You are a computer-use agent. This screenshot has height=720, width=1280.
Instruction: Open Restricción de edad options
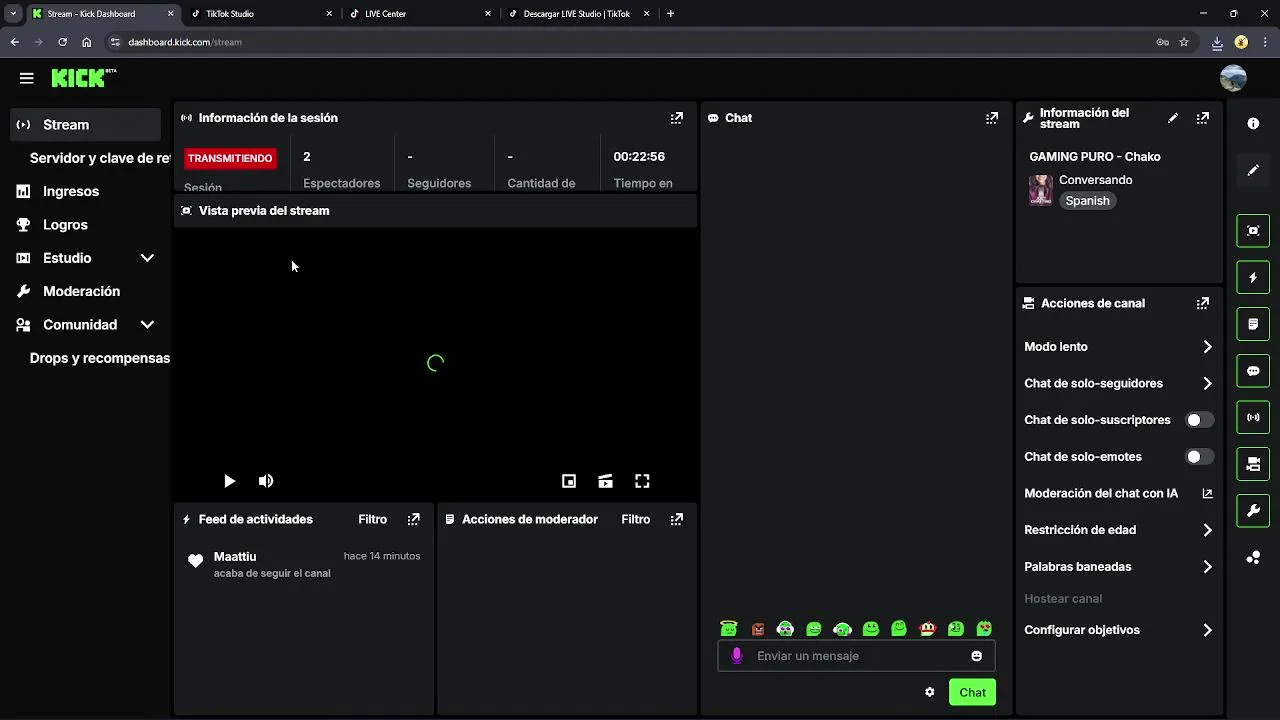pyautogui.click(x=1118, y=530)
